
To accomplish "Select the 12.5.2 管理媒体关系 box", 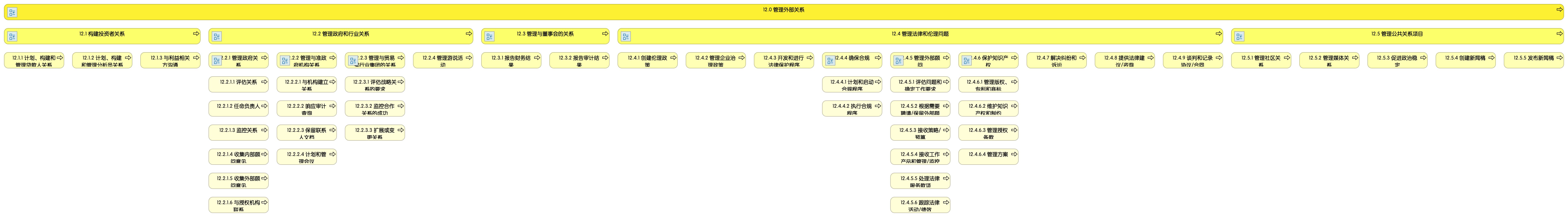I will [x=1329, y=60].
